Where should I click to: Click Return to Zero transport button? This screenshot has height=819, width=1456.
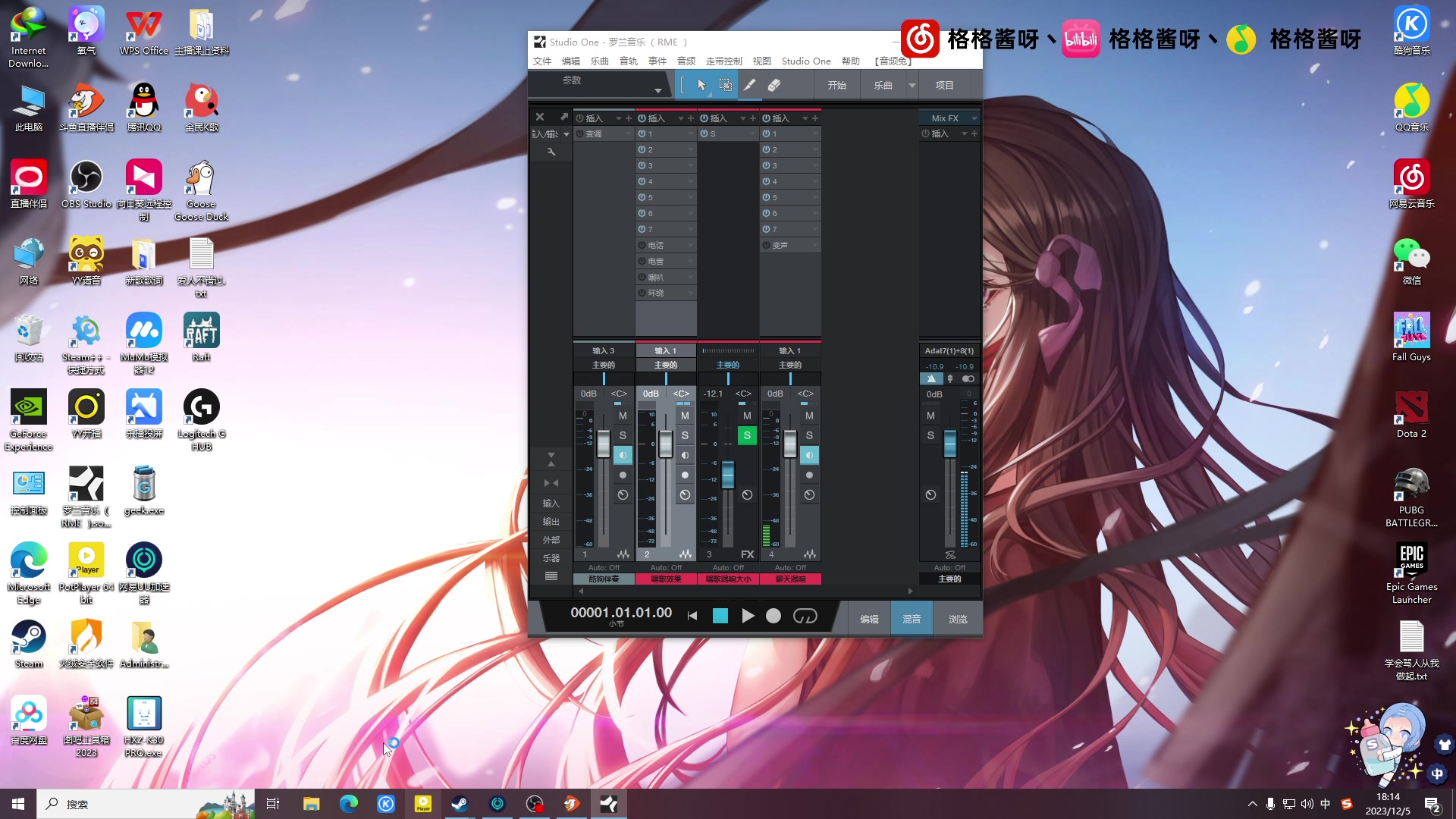692,616
